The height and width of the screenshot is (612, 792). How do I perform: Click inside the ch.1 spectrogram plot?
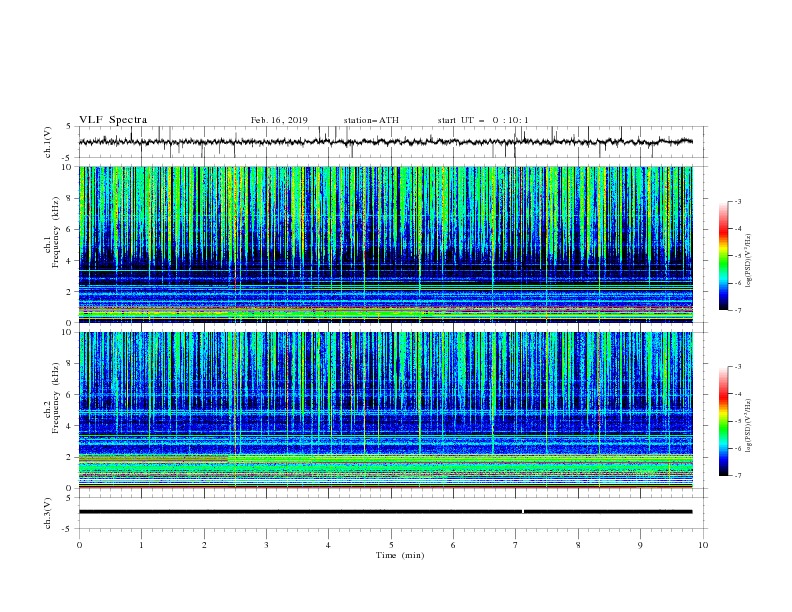click(x=385, y=244)
